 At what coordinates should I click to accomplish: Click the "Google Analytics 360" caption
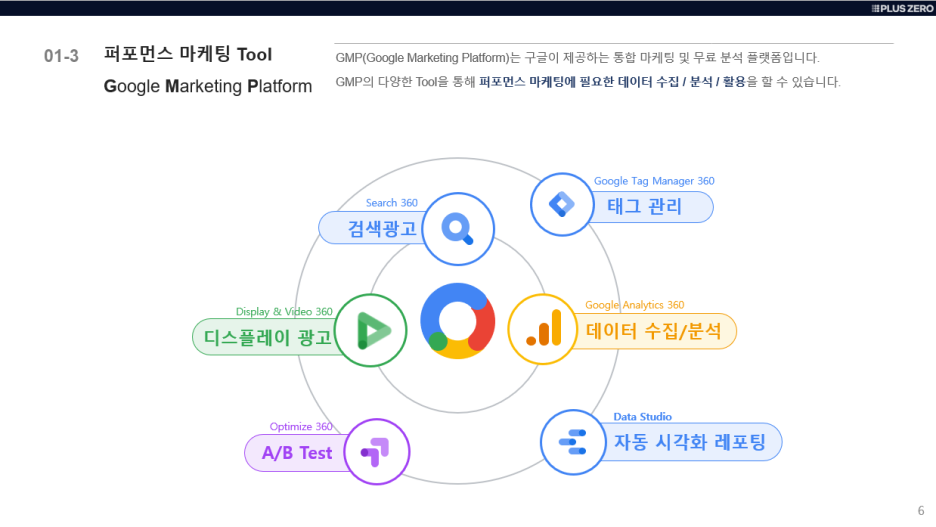(x=635, y=305)
